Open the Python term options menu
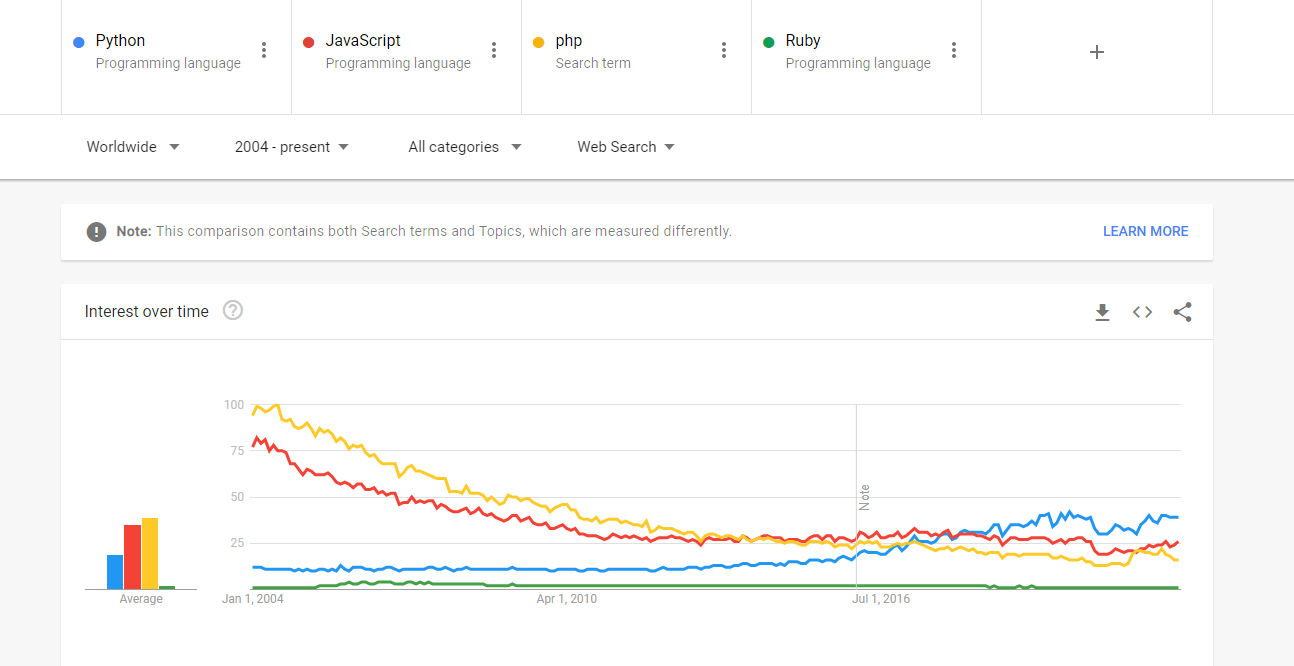Screen dimensions: 1294x666 click(x=264, y=51)
